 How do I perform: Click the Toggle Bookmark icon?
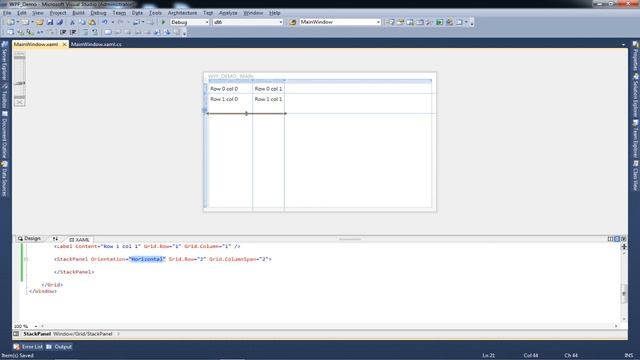108,32
